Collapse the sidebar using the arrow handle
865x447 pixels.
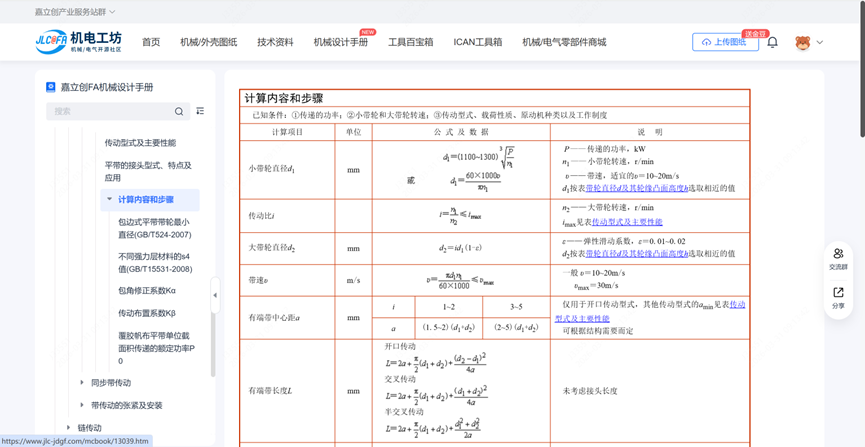pyautogui.click(x=215, y=295)
